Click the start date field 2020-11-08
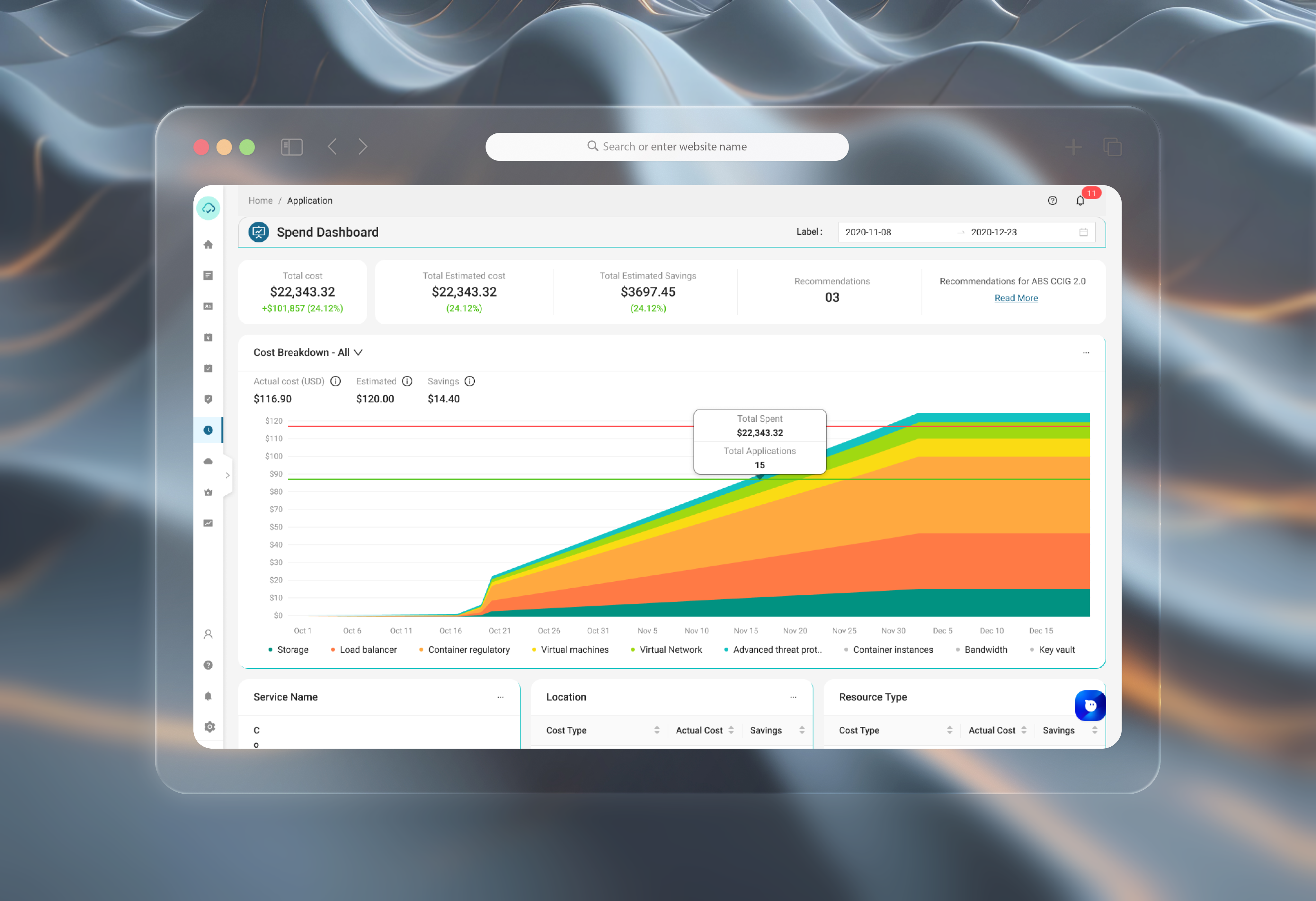 tap(868, 232)
